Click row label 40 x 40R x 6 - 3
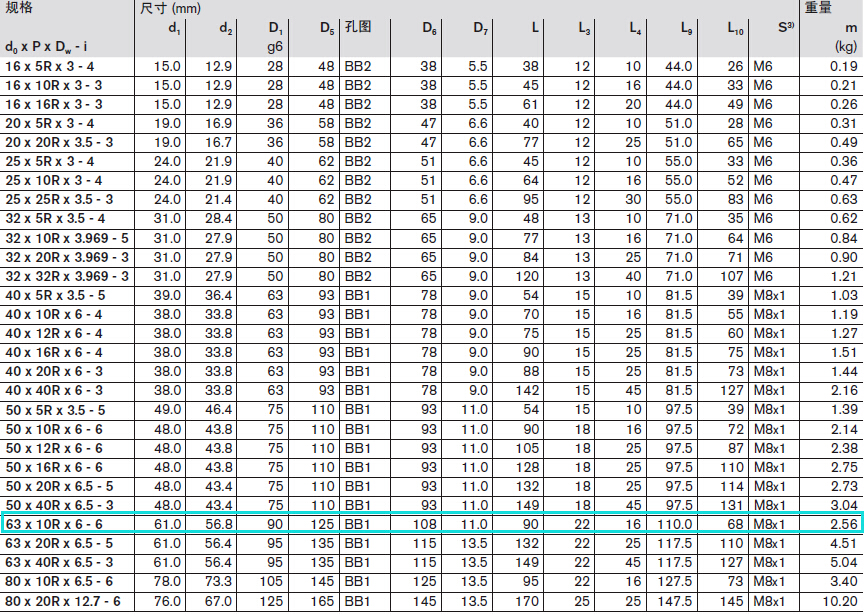Image resolution: width=866 pixels, height=616 pixels. [x=54, y=390]
